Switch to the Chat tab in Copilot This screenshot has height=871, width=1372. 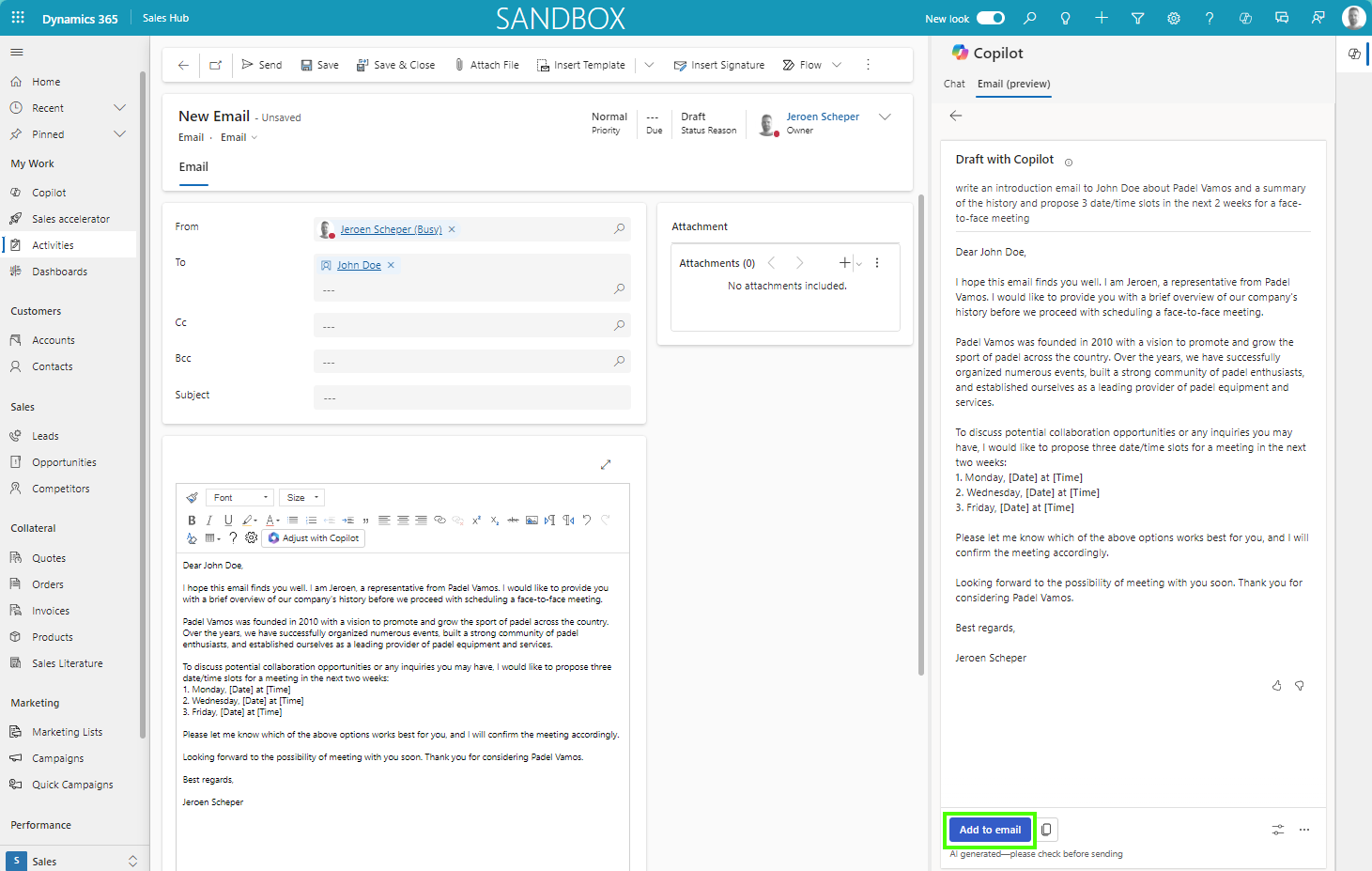(954, 84)
